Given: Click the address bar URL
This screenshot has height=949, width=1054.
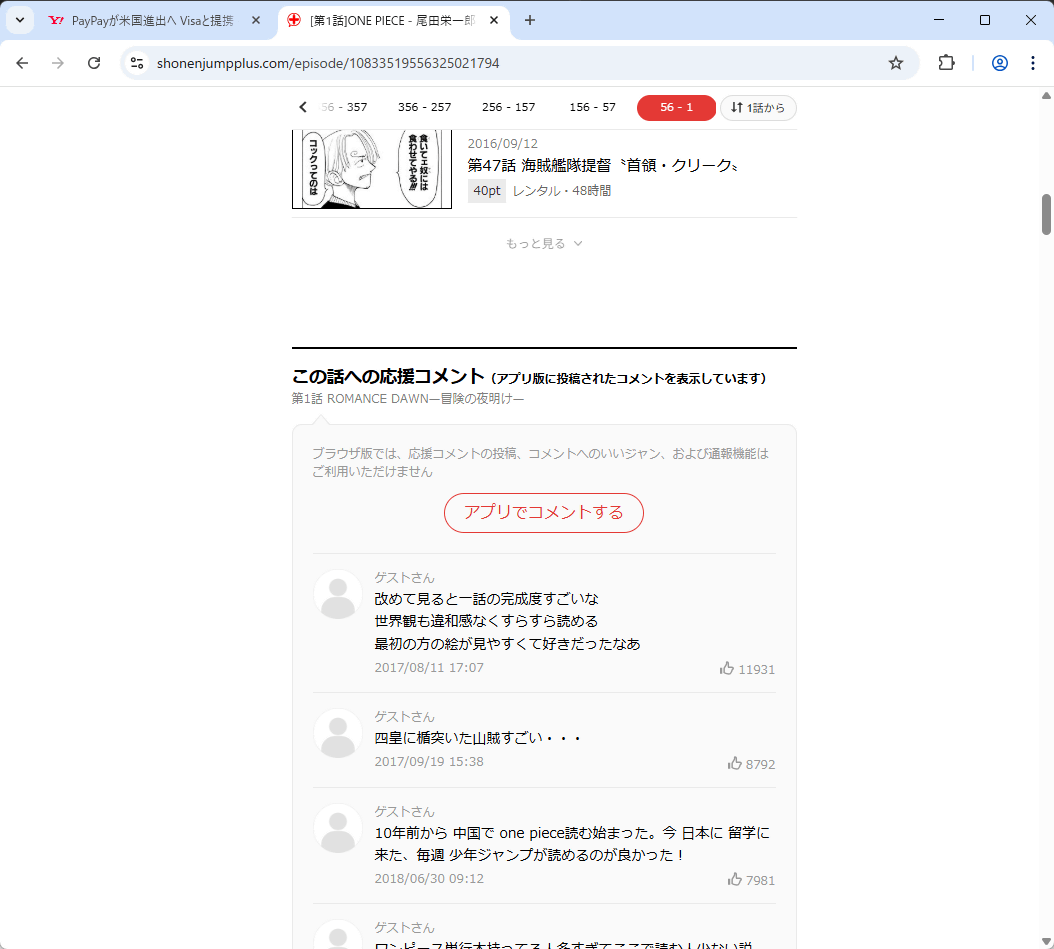Looking at the screenshot, I should pos(328,63).
